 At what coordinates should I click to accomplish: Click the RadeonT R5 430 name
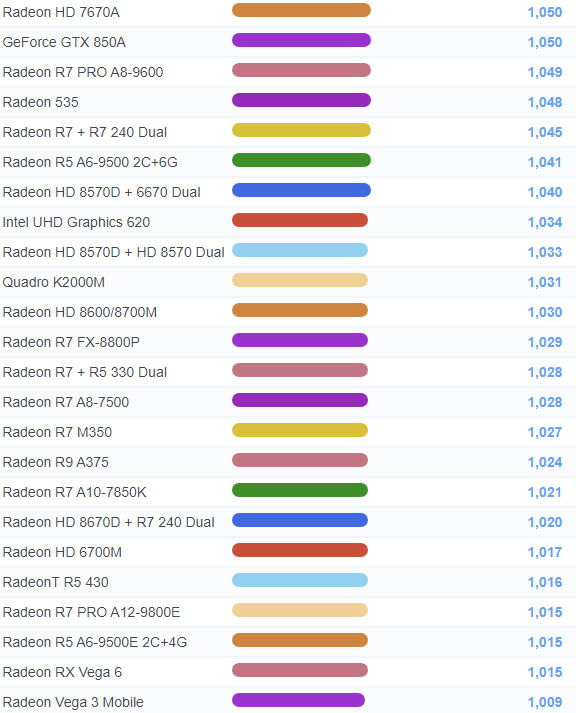click(x=55, y=582)
